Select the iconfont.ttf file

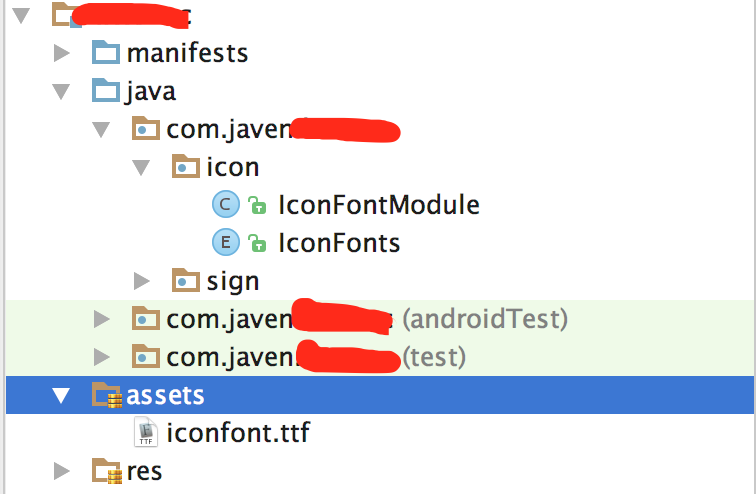[238, 432]
